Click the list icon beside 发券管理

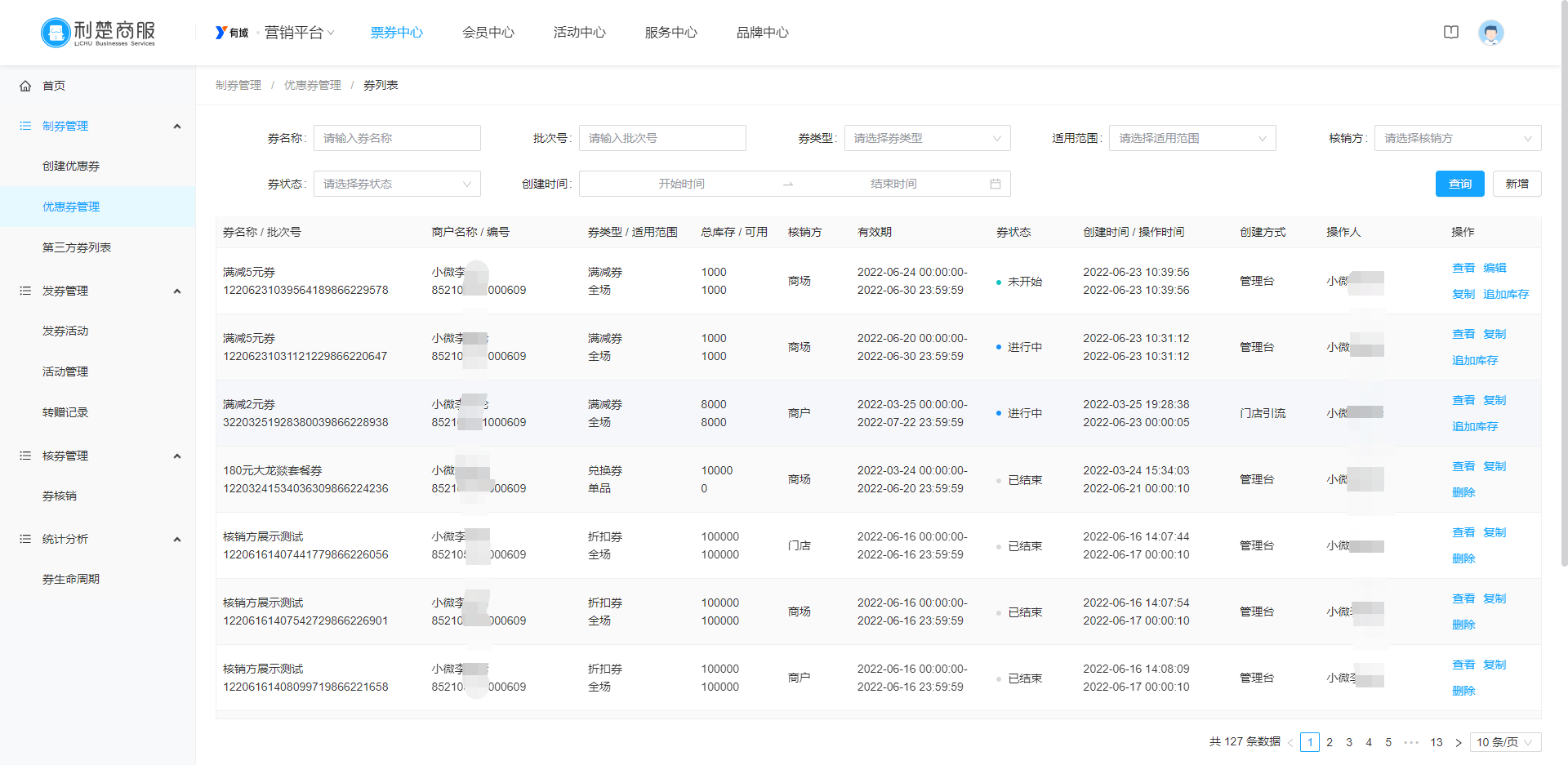point(25,291)
